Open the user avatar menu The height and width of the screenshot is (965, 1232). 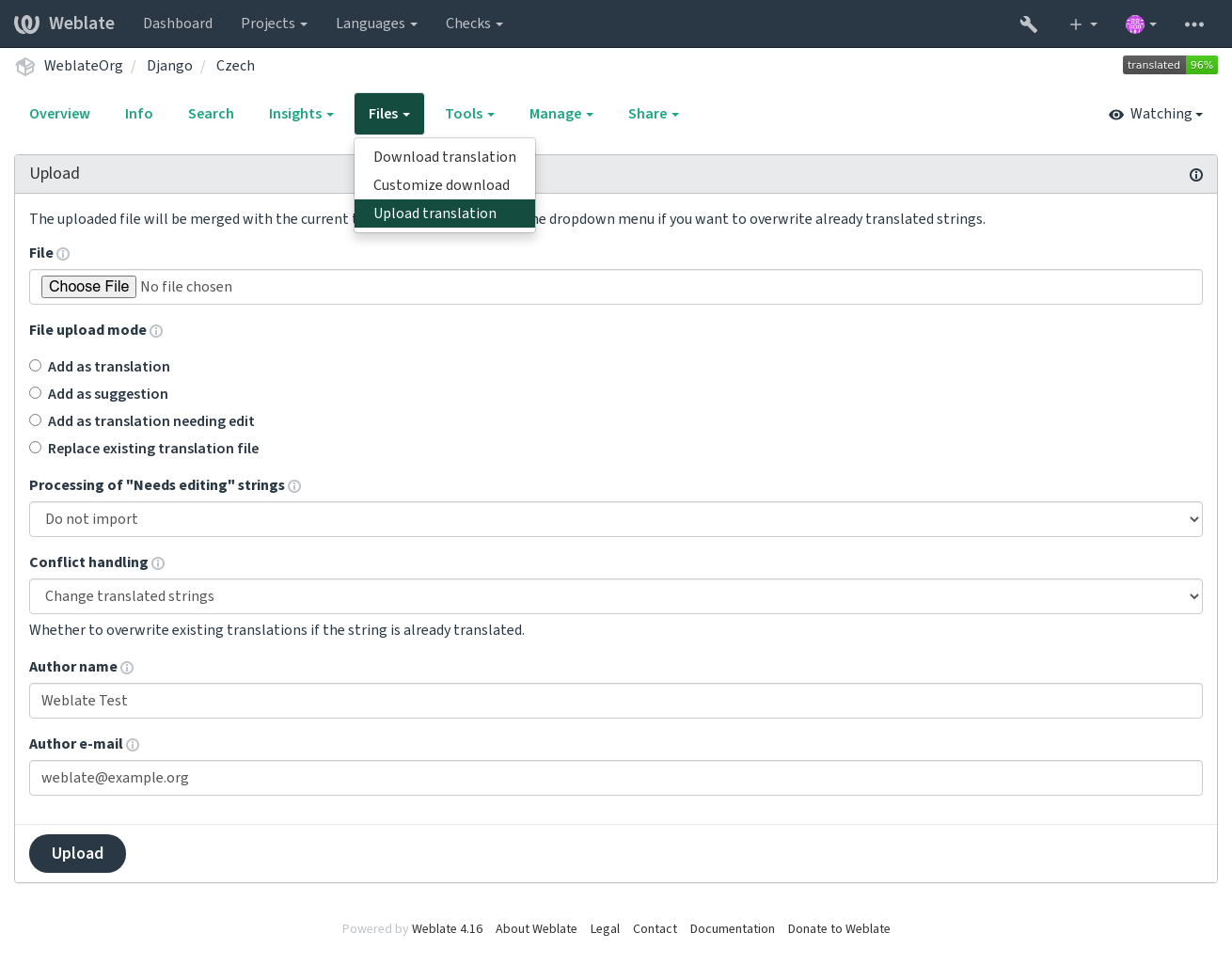pos(1141,24)
